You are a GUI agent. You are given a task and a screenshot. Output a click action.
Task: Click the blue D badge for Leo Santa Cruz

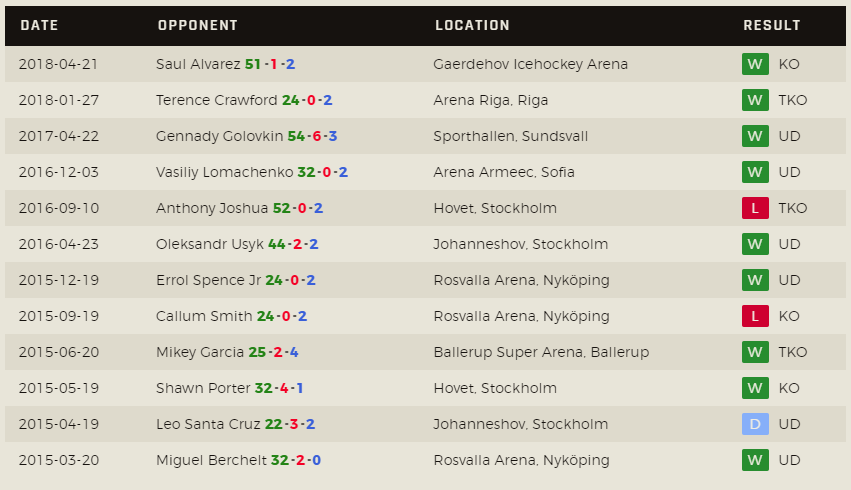(755, 424)
